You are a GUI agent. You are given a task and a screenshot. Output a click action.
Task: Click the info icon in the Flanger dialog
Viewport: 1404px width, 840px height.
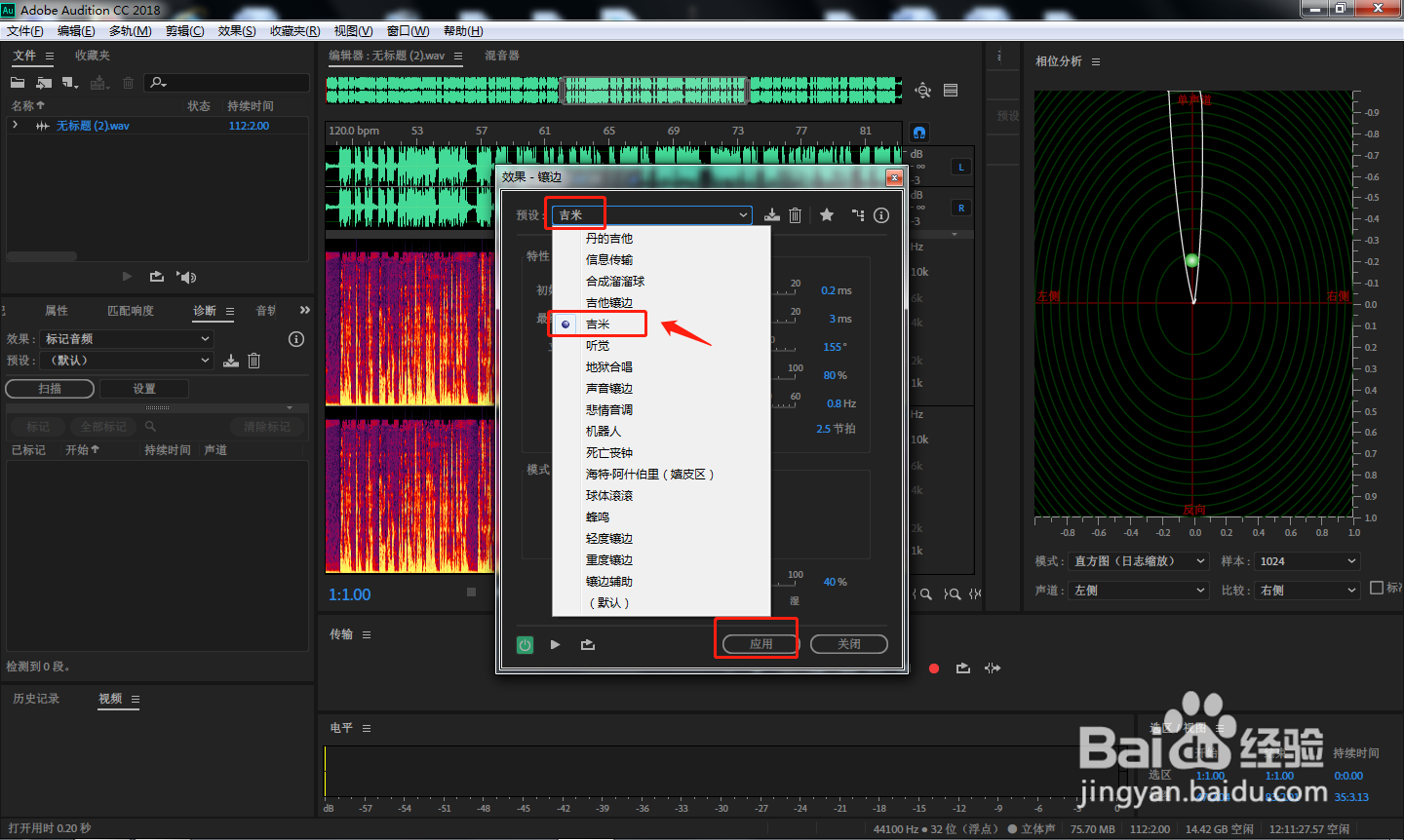coord(881,215)
